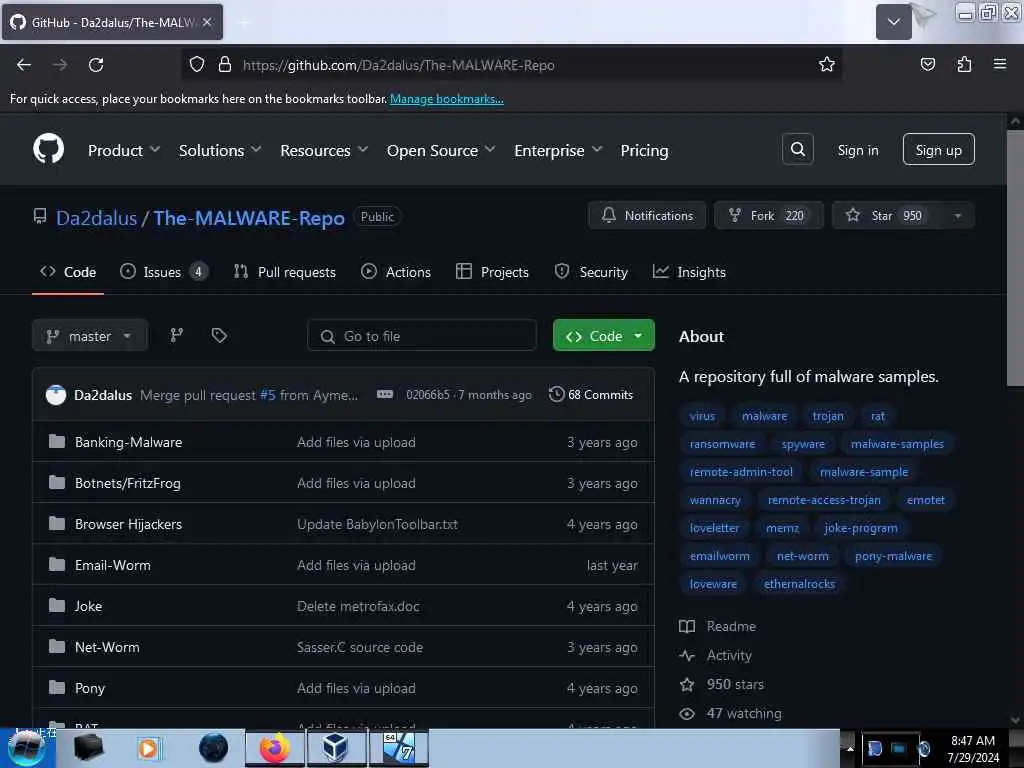
Task: Open the Email-Worm folder
Action: pyautogui.click(x=112, y=565)
